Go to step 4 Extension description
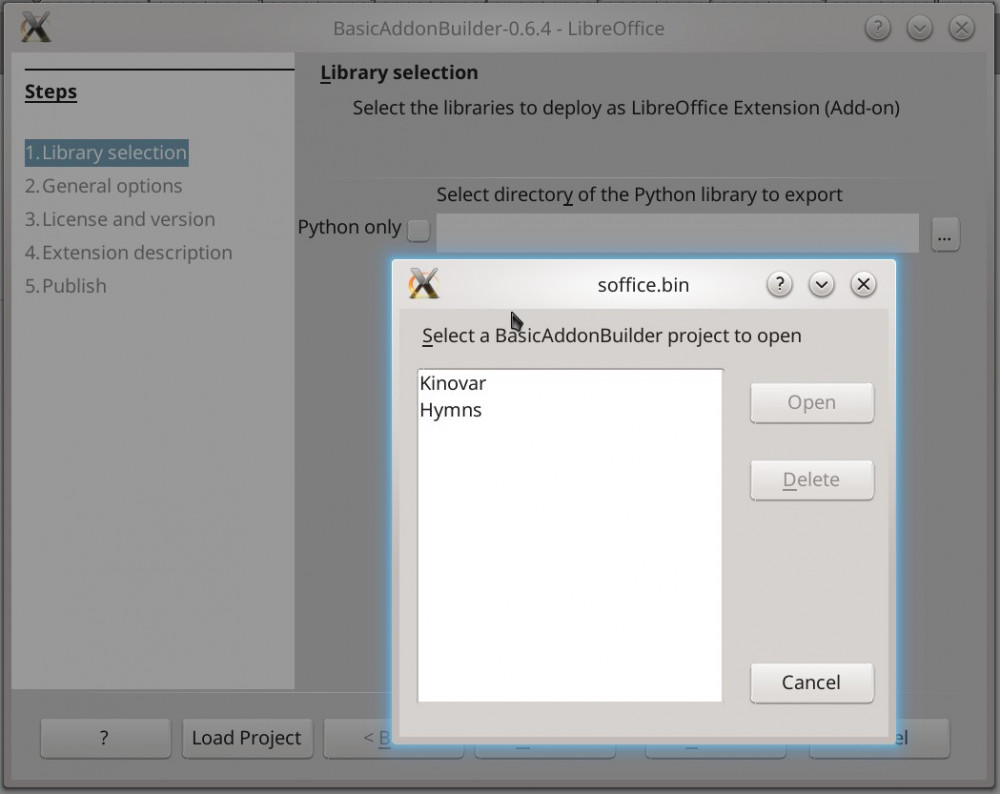The image size is (1000, 794). pos(129,253)
